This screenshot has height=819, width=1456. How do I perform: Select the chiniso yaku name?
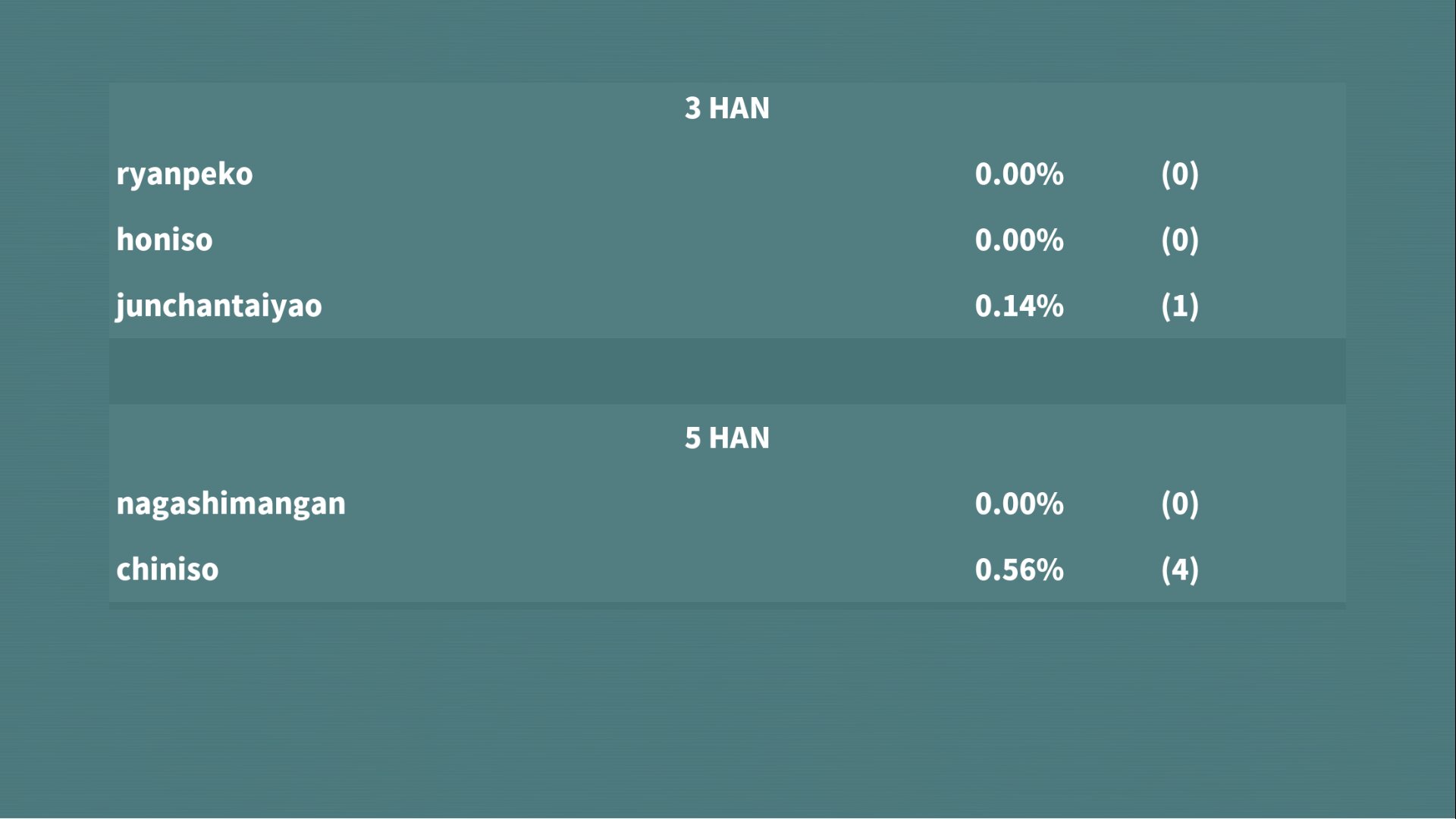coord(167,570)
